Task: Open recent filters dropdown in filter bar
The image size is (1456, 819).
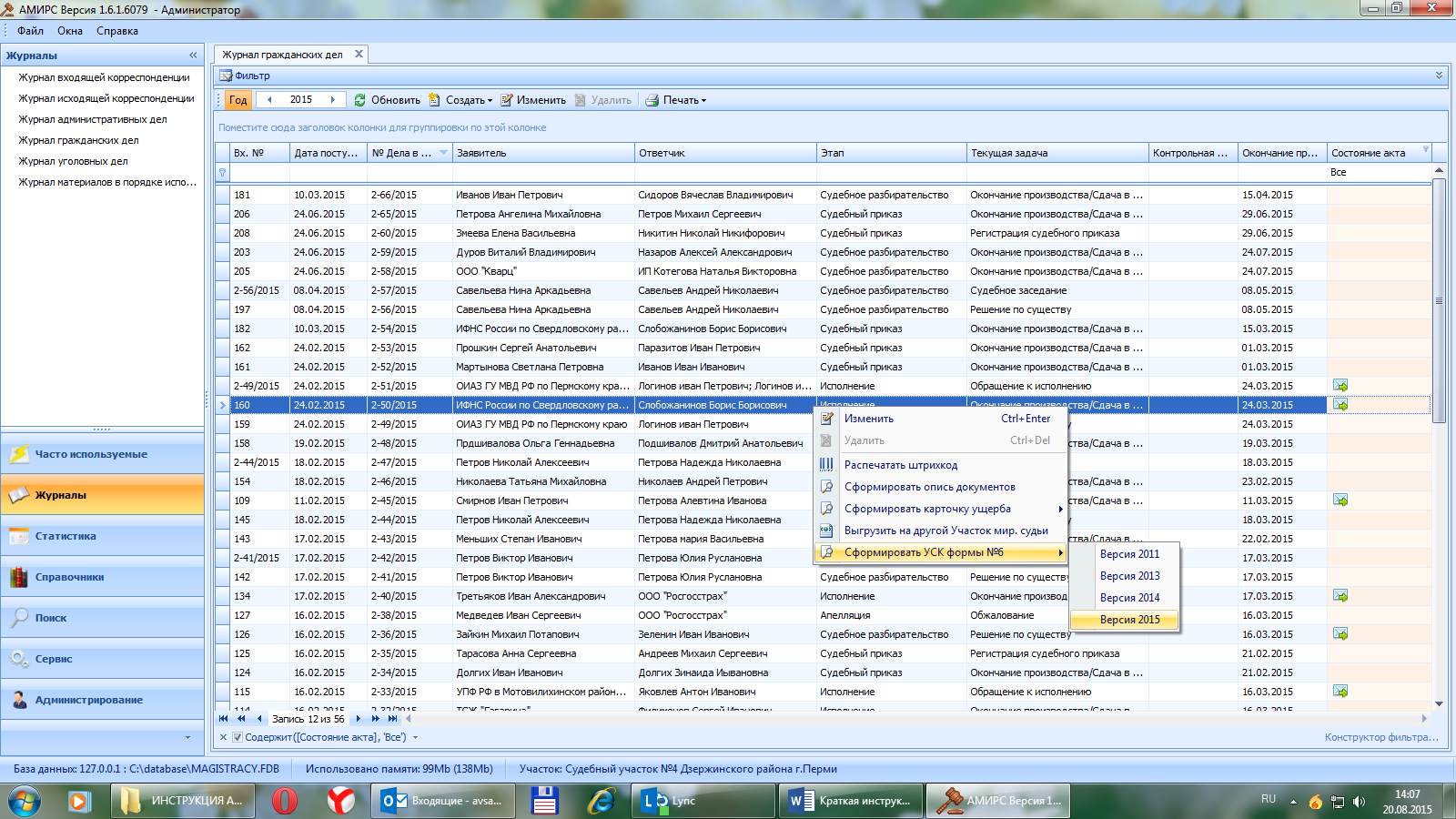Action: (415, 738)
